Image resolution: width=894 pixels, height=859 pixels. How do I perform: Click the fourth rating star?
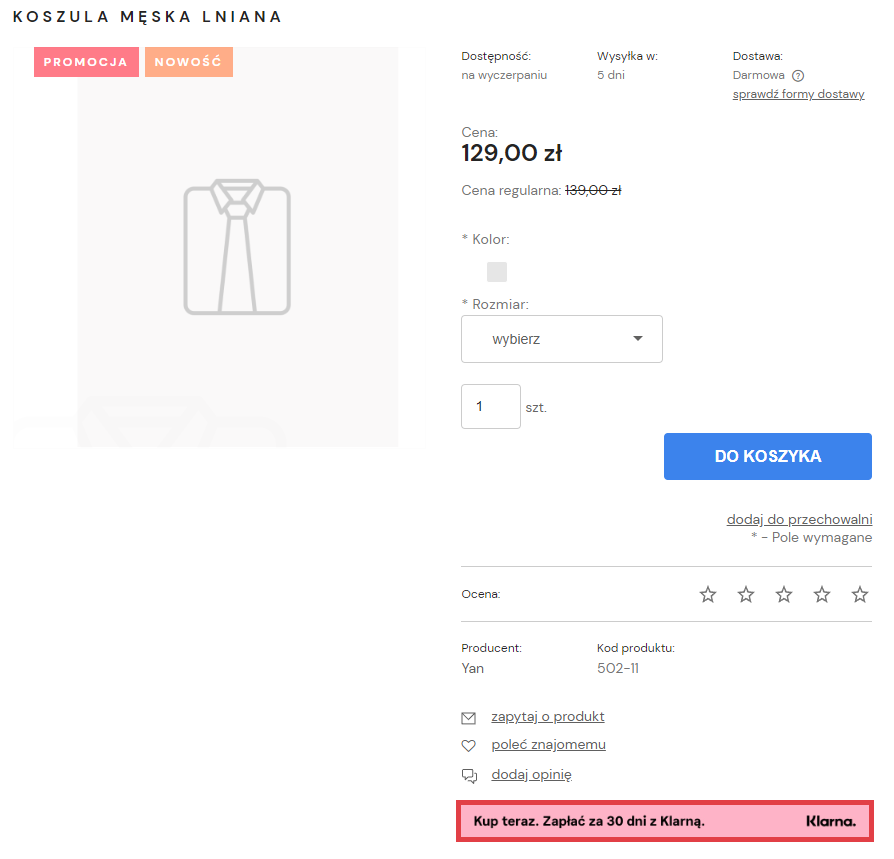click(x=822, y=595)
